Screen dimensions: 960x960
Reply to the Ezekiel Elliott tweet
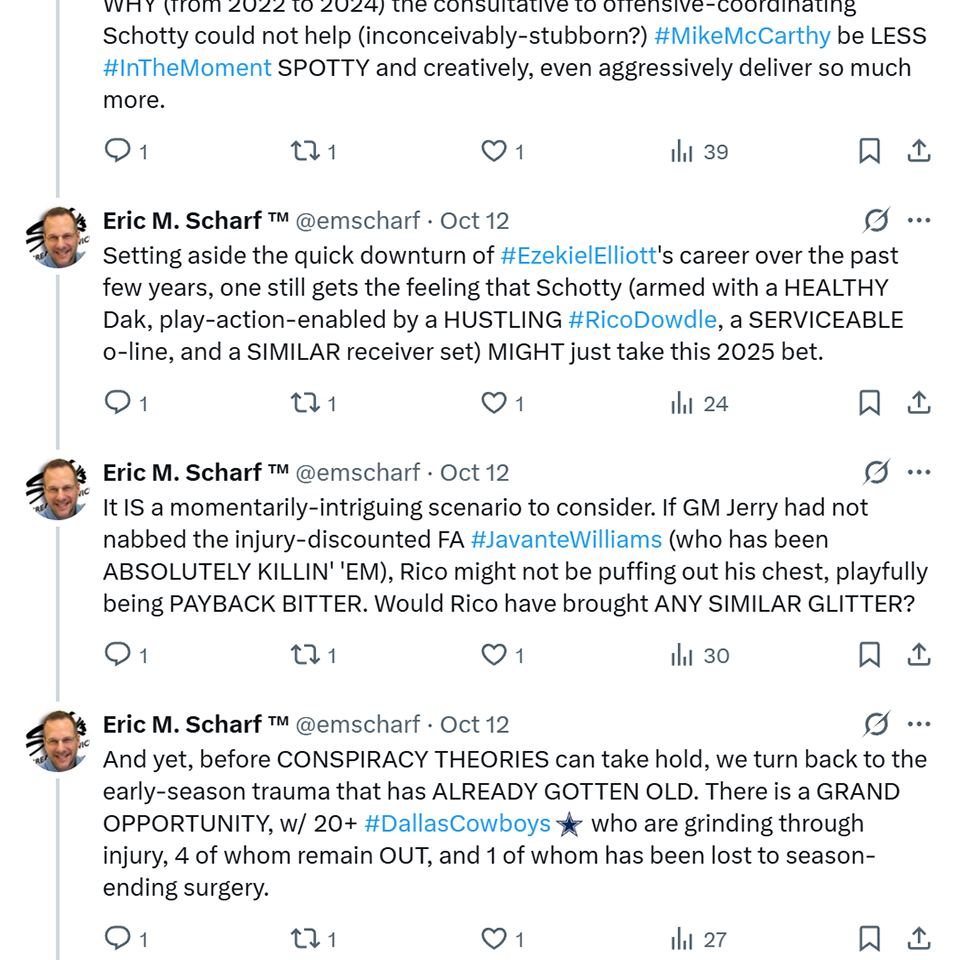click(x=119, y=403)
